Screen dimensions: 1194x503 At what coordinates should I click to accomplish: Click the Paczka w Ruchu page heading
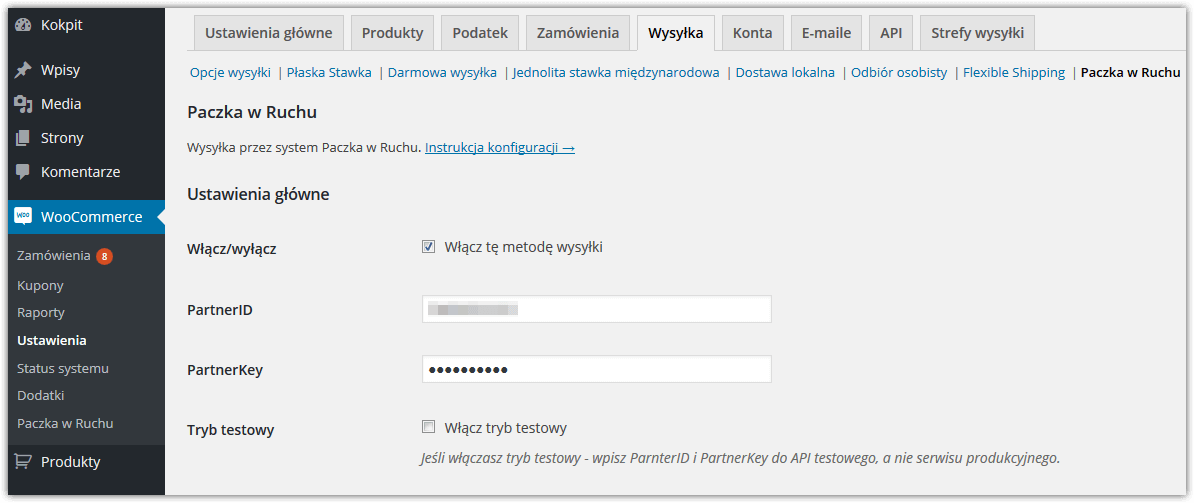point(252,113)
